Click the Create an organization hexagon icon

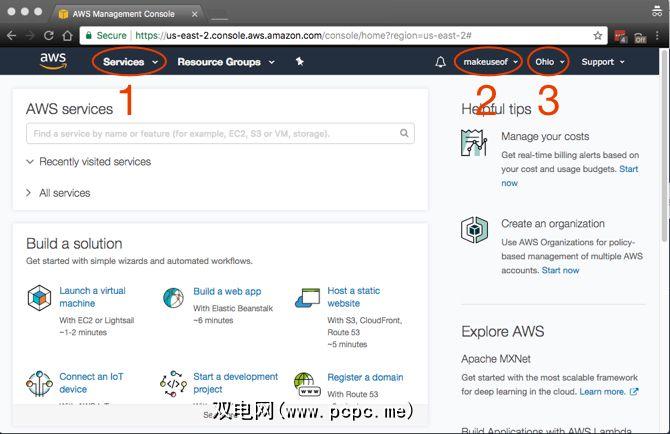point(474,230)
